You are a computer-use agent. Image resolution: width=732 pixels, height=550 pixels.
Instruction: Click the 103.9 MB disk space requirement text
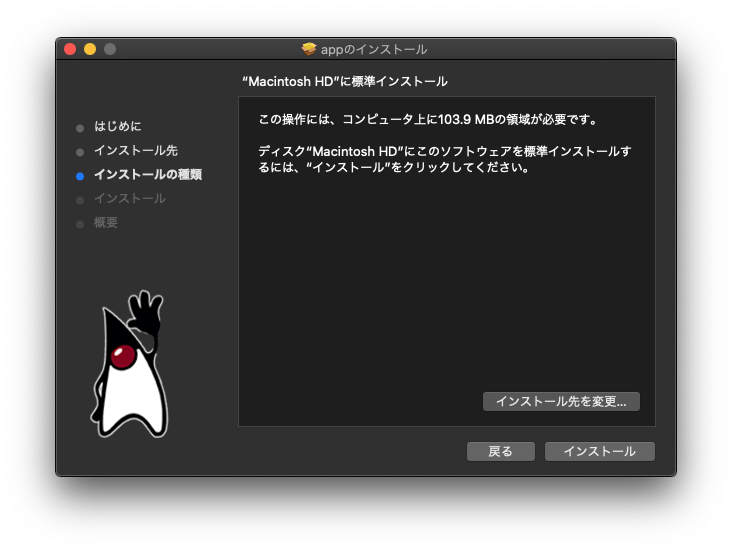tap(428, 120)
